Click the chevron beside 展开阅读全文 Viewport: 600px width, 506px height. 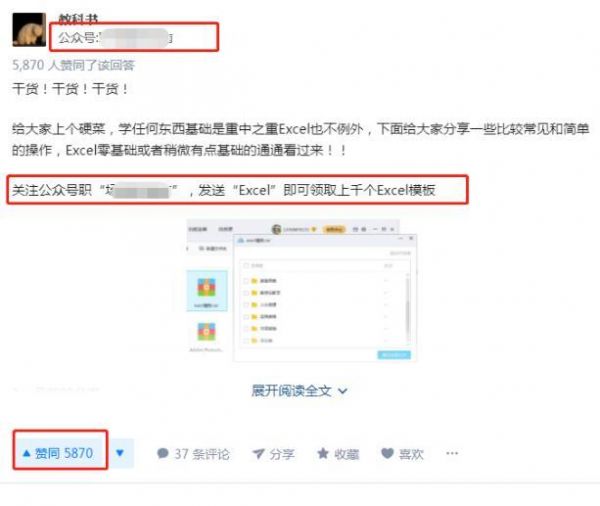click(342, 391)
